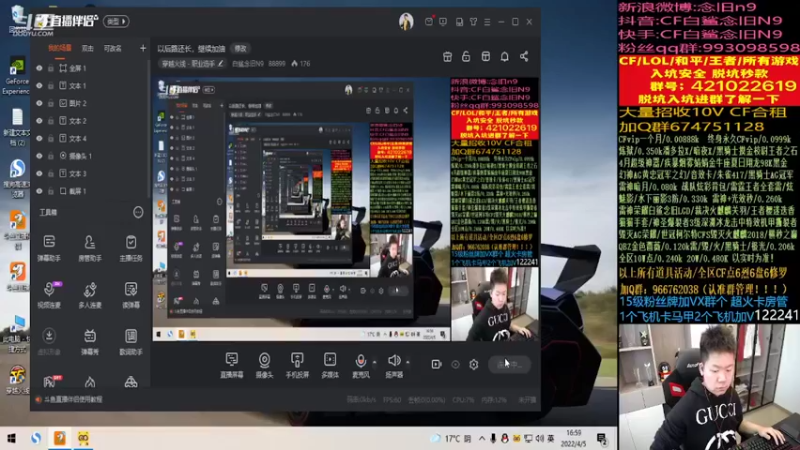Add a 直播屏幕 screen source
Image resolution: width=800 pixels, height=450 pixels.
[x=232, y=365]
